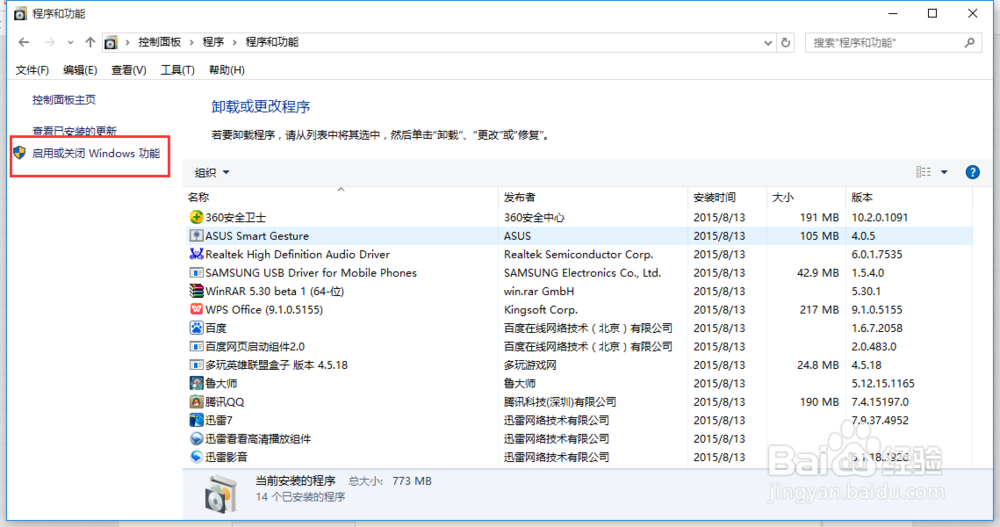The width and height of the screenshot is (1000, 527).
Task: Click the view layout icon
Action: 923,172
